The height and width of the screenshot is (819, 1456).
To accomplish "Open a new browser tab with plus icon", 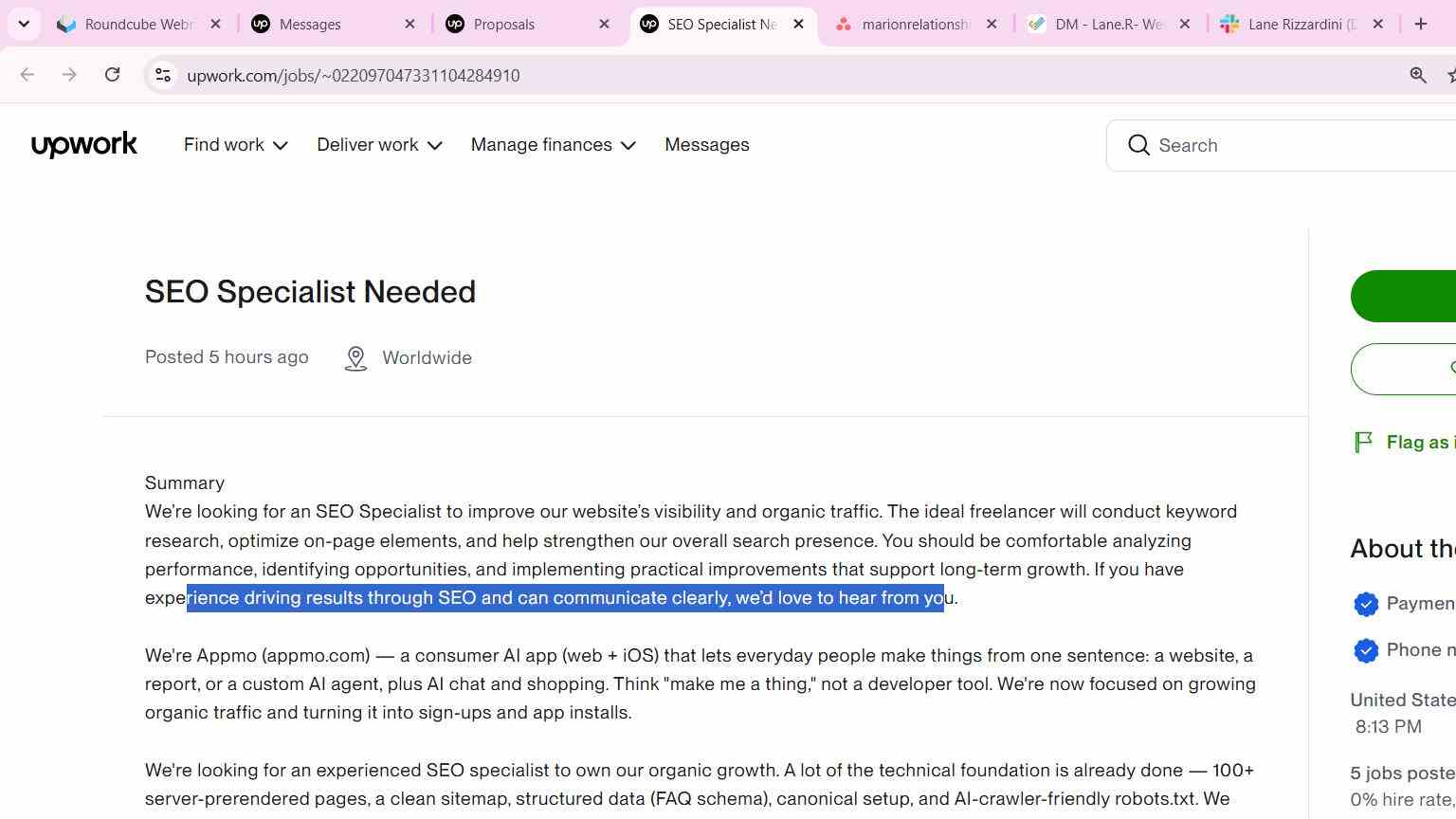I will point(1421,24).
